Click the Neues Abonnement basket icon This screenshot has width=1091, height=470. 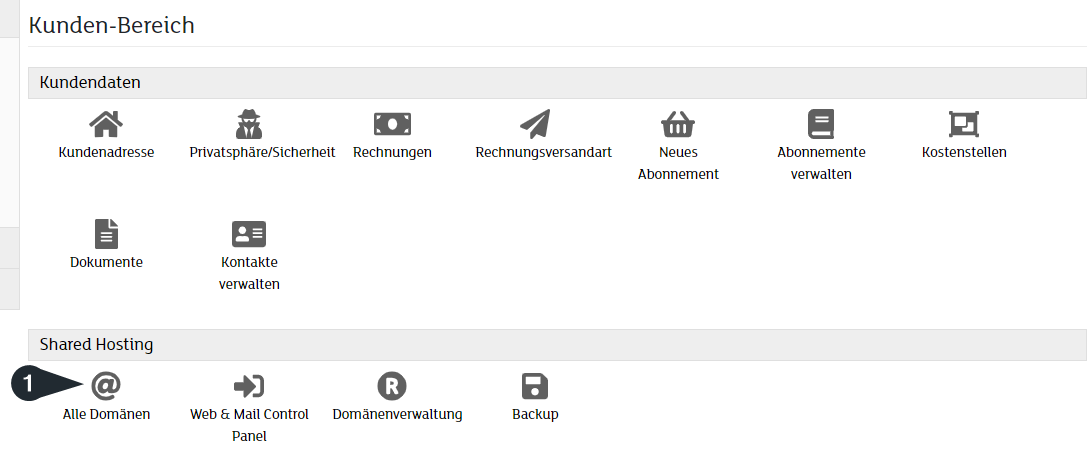pyautogui.click(x=678, y=124)
